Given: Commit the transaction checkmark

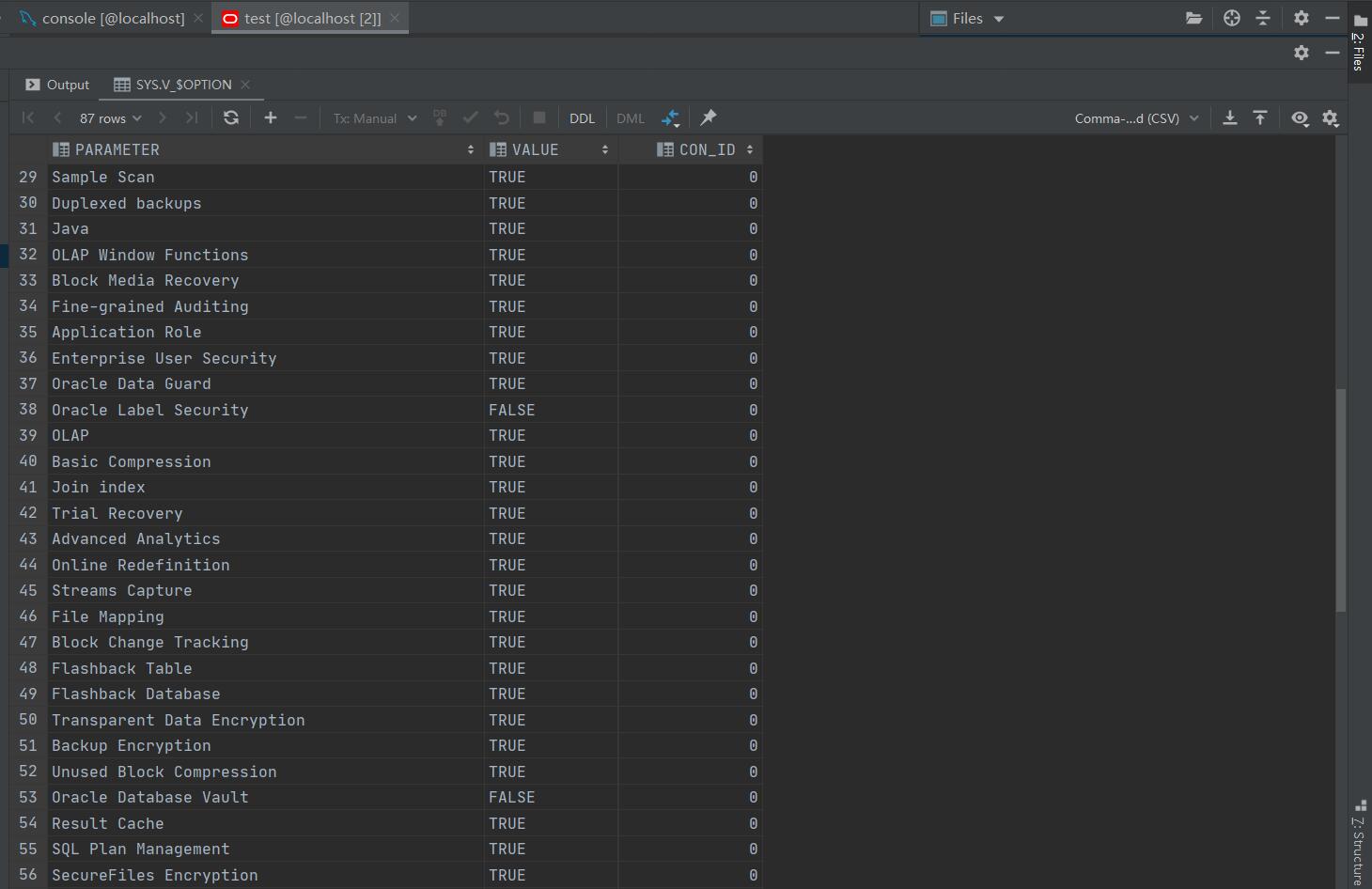Looking at the screenshot, I should [471, 117].
